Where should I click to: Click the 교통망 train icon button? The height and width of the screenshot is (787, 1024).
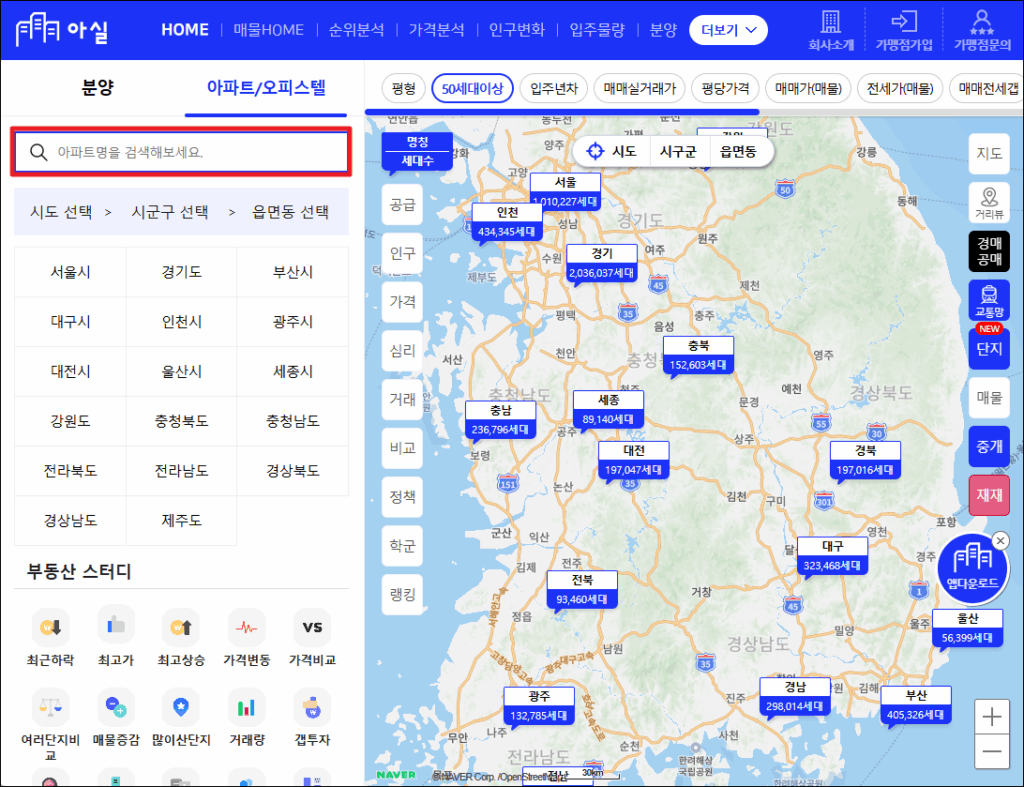989,299
